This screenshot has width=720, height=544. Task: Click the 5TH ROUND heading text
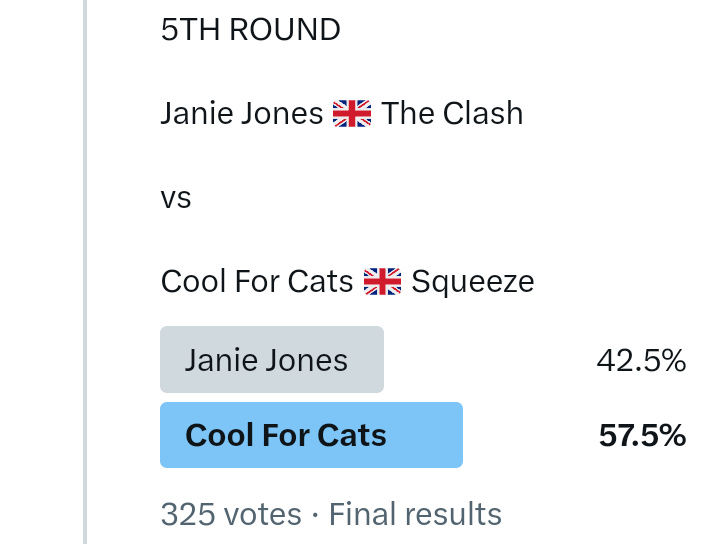pyautogui.click(x=250, y=30)
